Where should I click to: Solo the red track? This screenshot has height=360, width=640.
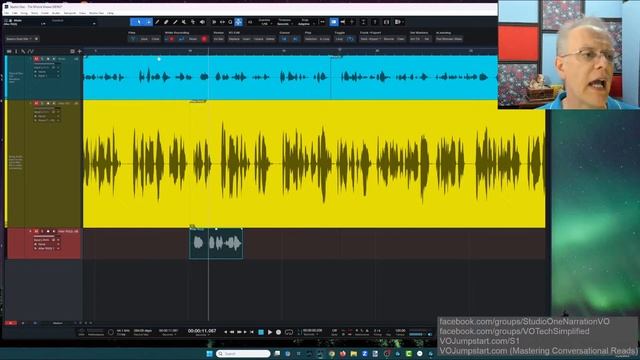point(42,231)
